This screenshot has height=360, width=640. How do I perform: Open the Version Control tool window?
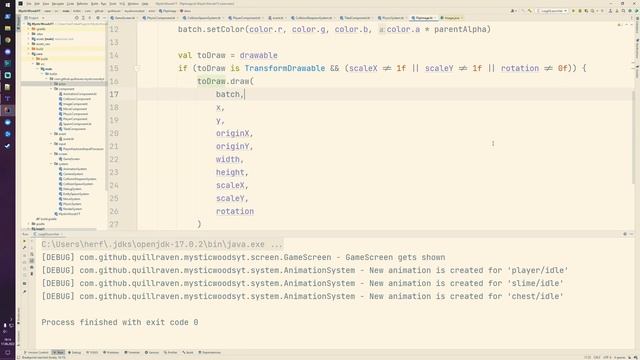(x=36, y=352)
